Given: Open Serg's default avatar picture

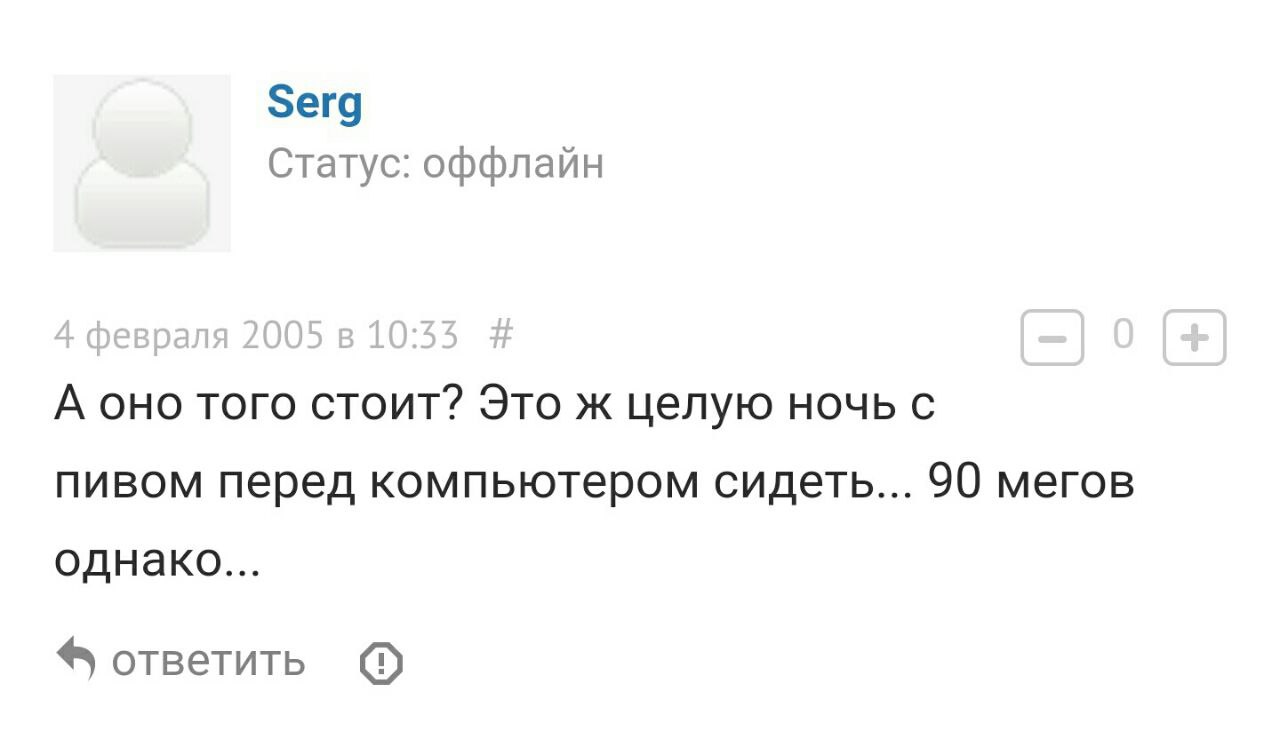Looking at the screenshot, I should click(x=142, y=162).
